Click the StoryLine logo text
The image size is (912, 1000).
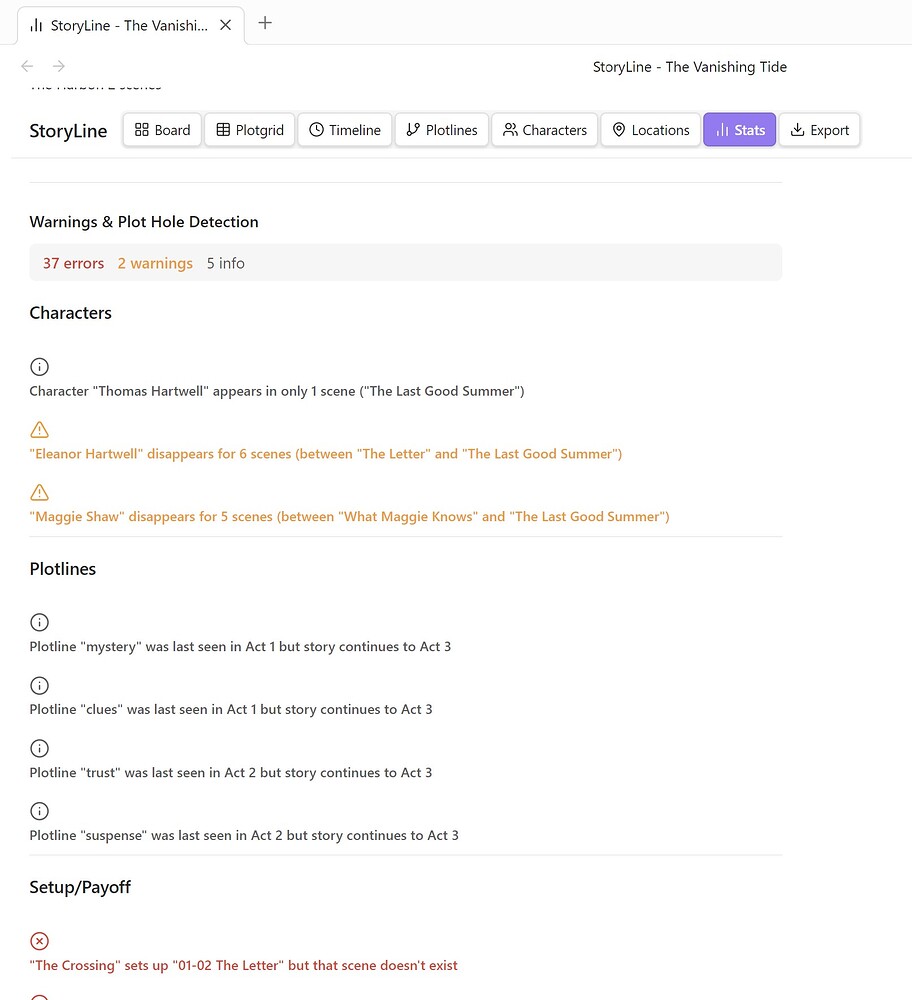pos(68,131)
